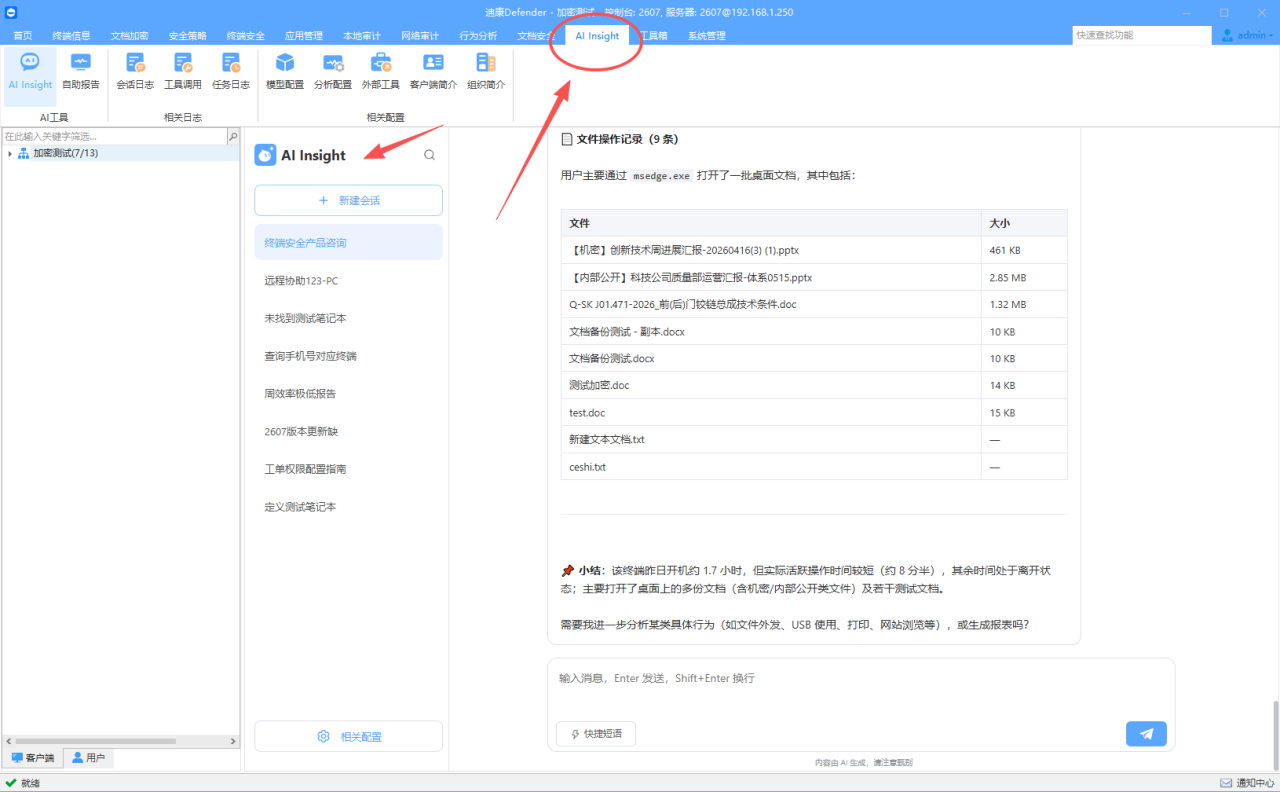The image size is (1280, 792).
Task: Click 相关配置 button at panel bottom
Action: tap(348, 736)
